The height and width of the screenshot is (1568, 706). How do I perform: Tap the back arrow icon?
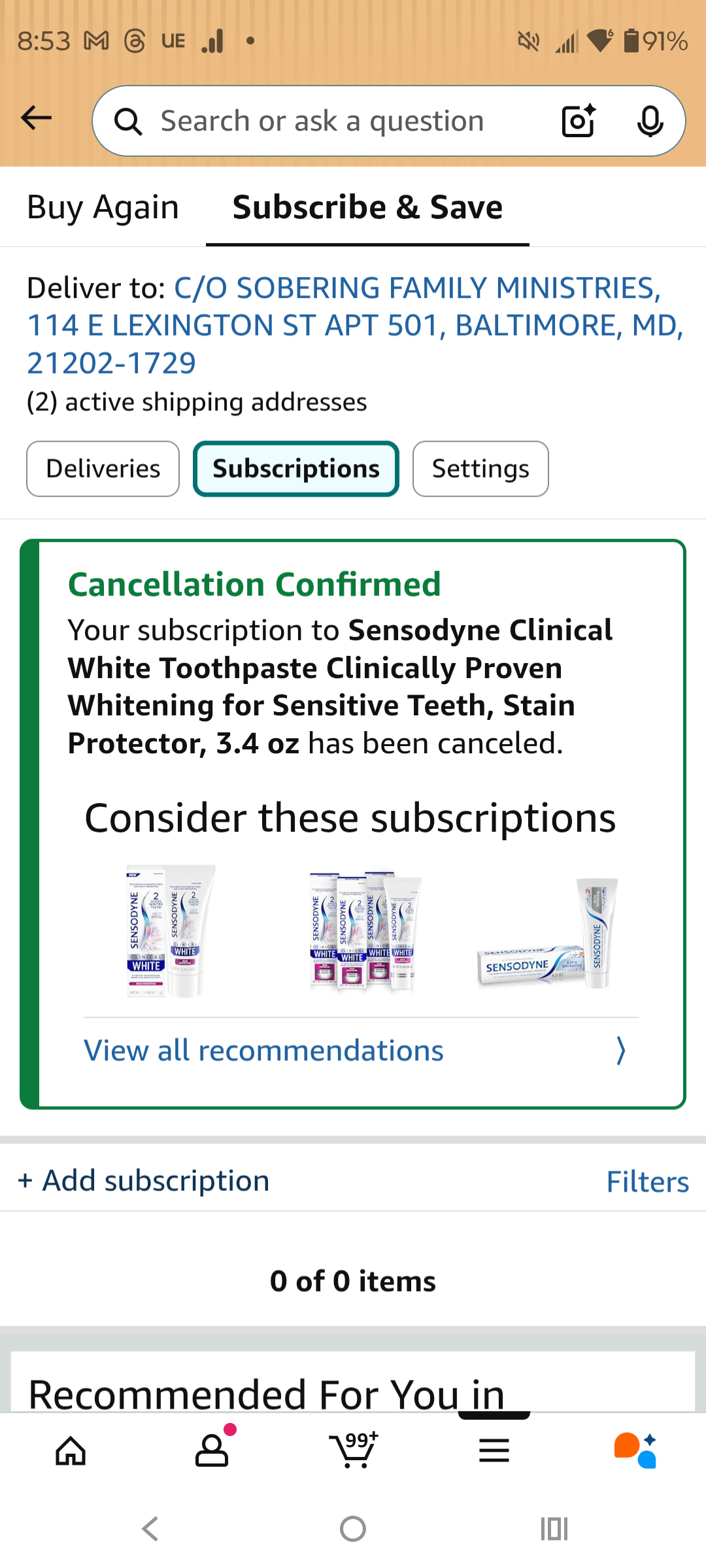(x=37, y=118)
